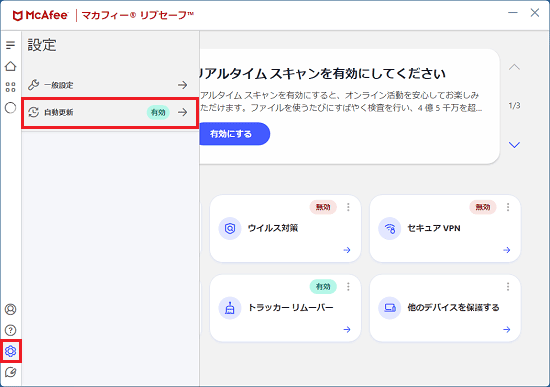
Task: Click the circle icon in the sidebar
Action: (11, 108)
